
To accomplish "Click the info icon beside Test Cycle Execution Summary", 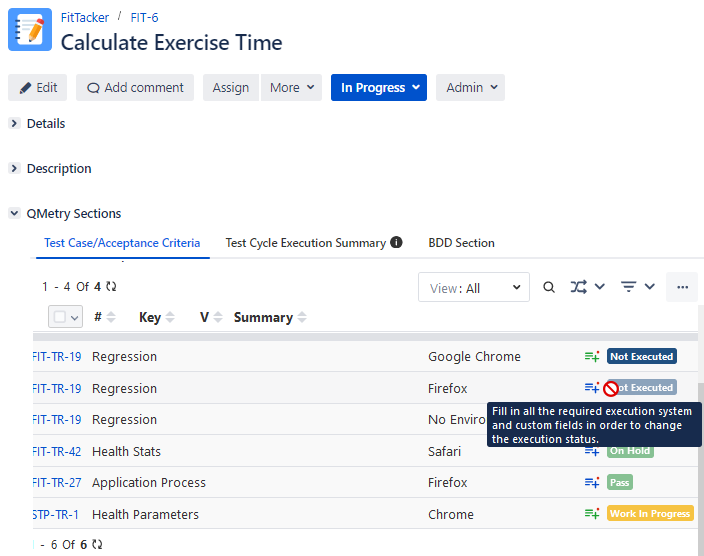I will point(396,243).
